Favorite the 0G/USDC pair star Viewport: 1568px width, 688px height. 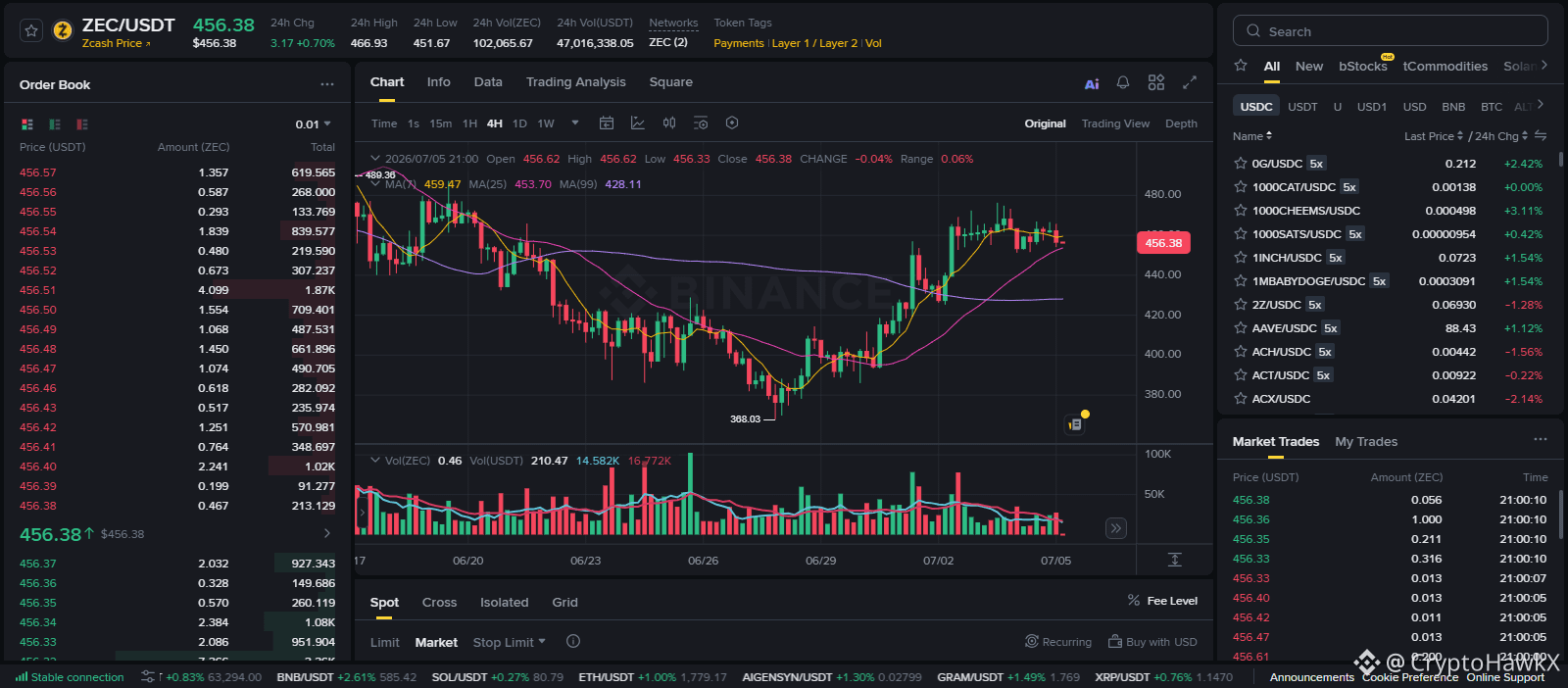(1240, 164)
